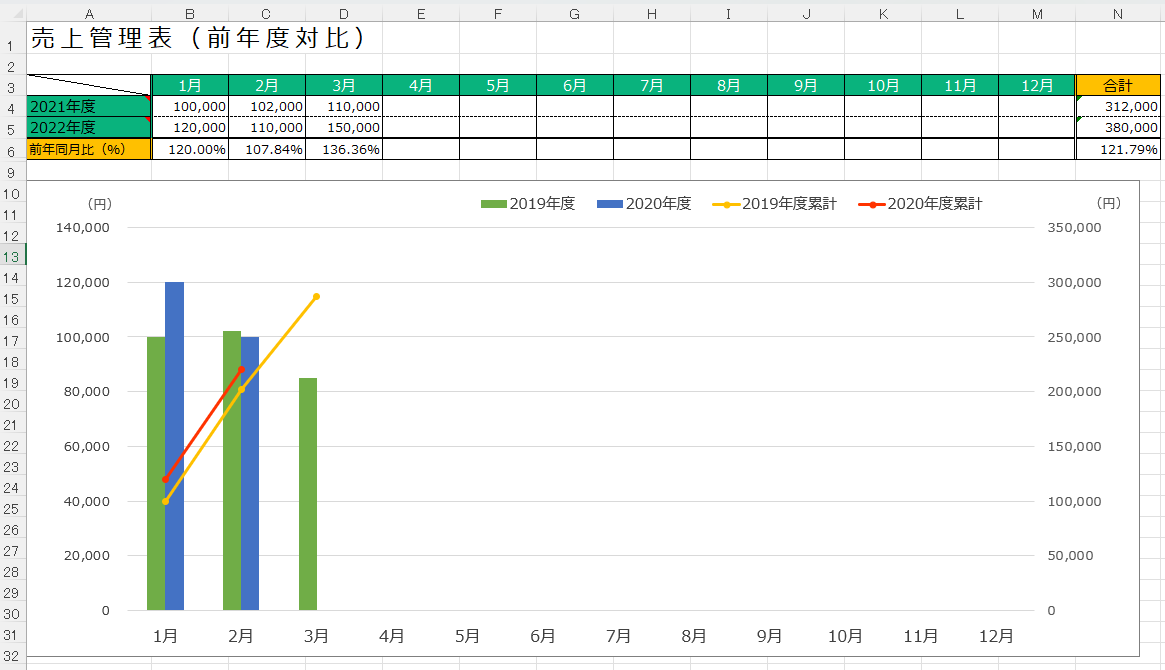
Task: Click the blue 2020年度 legend entry
Action: pyautogui.click(x=644, y=204)
